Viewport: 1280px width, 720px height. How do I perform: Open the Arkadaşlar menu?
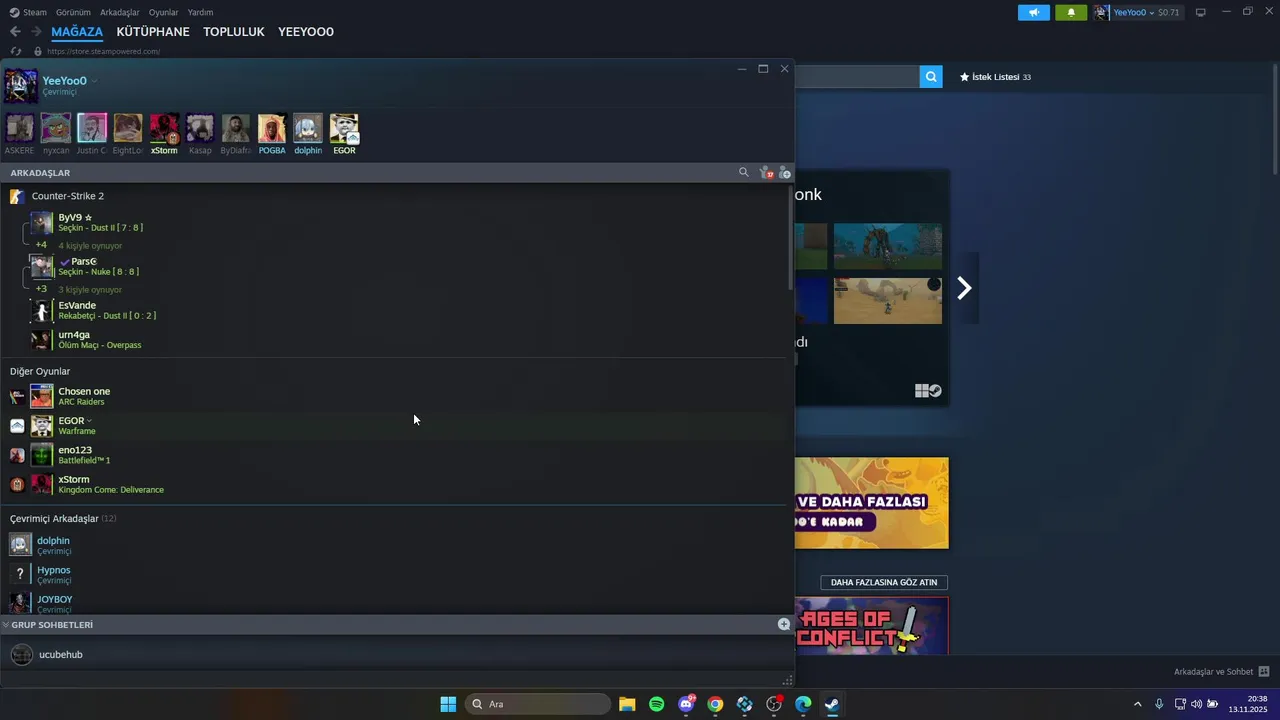[120, 12]
